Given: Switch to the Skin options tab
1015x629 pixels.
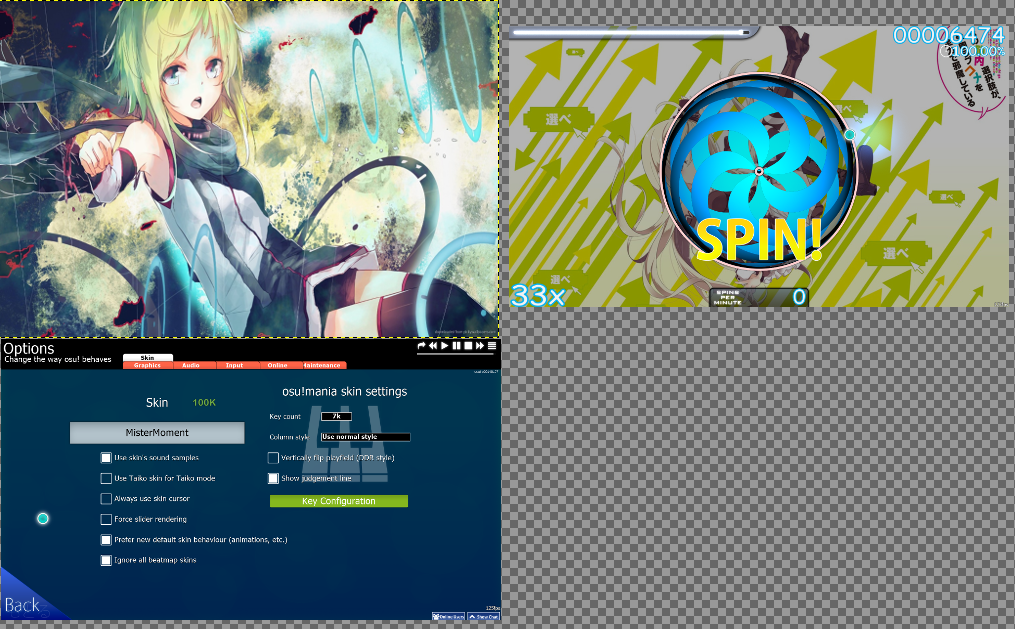Looking at the screenshot, I should [x=148, y=357].
